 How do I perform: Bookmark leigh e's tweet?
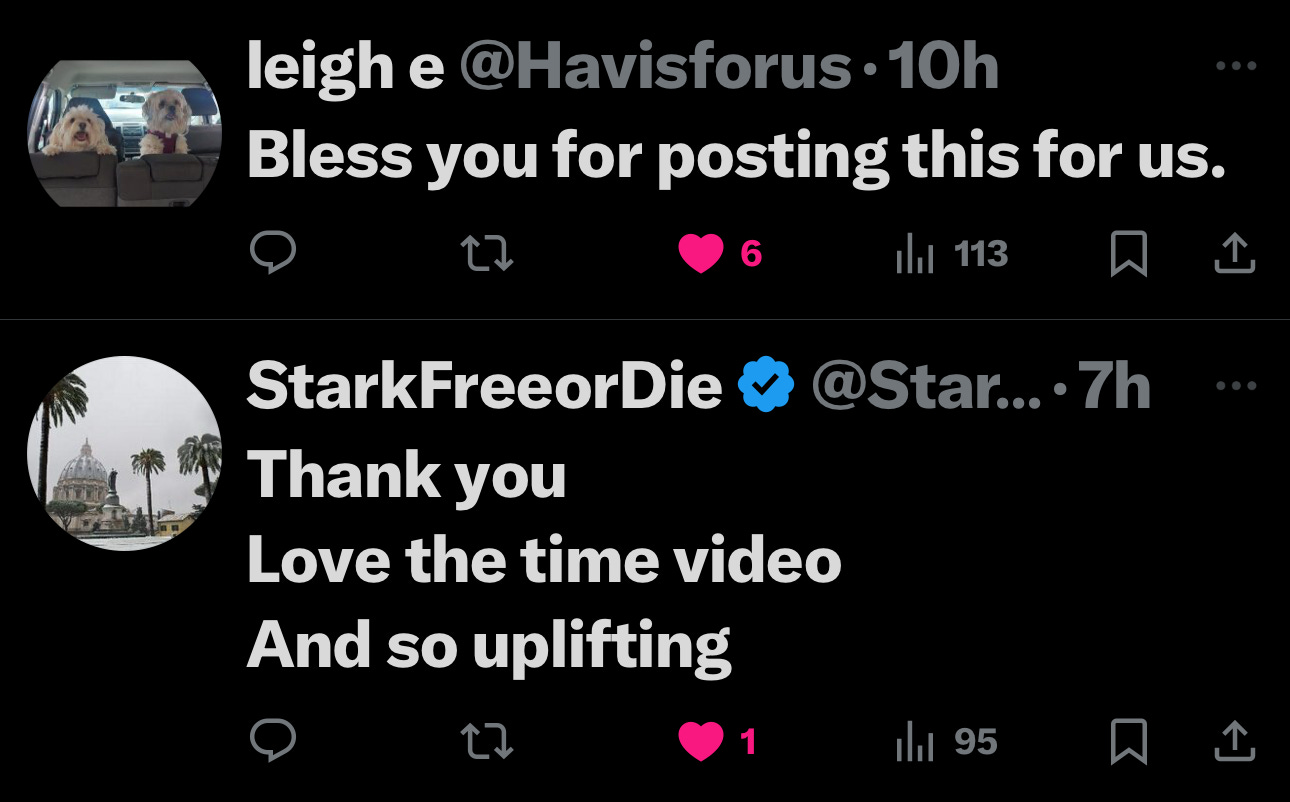(1128, 255)
